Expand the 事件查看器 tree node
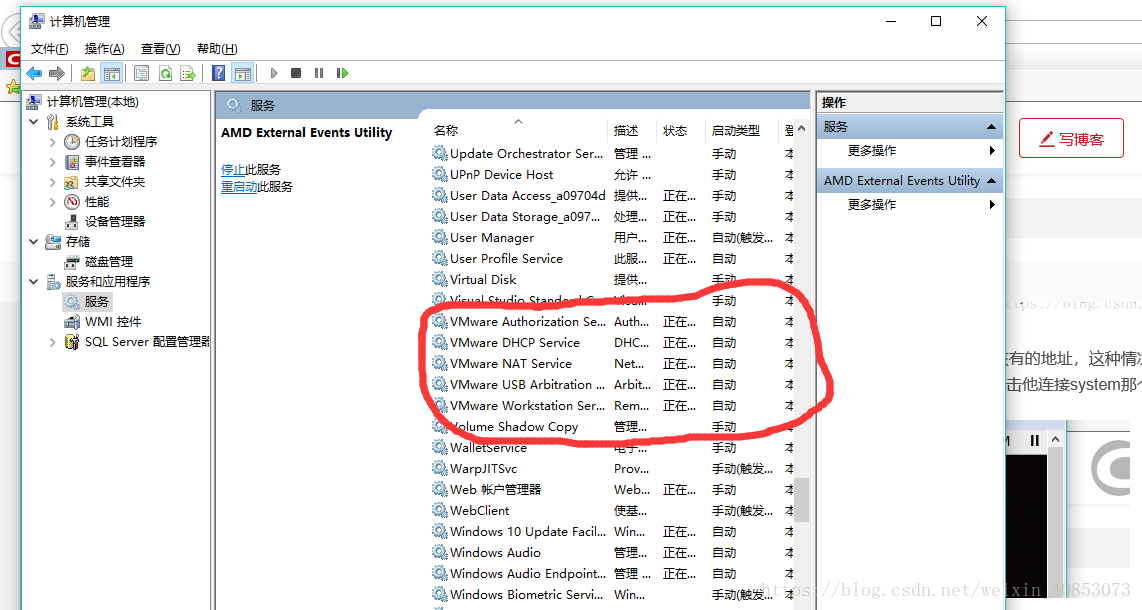 [52, 162]
